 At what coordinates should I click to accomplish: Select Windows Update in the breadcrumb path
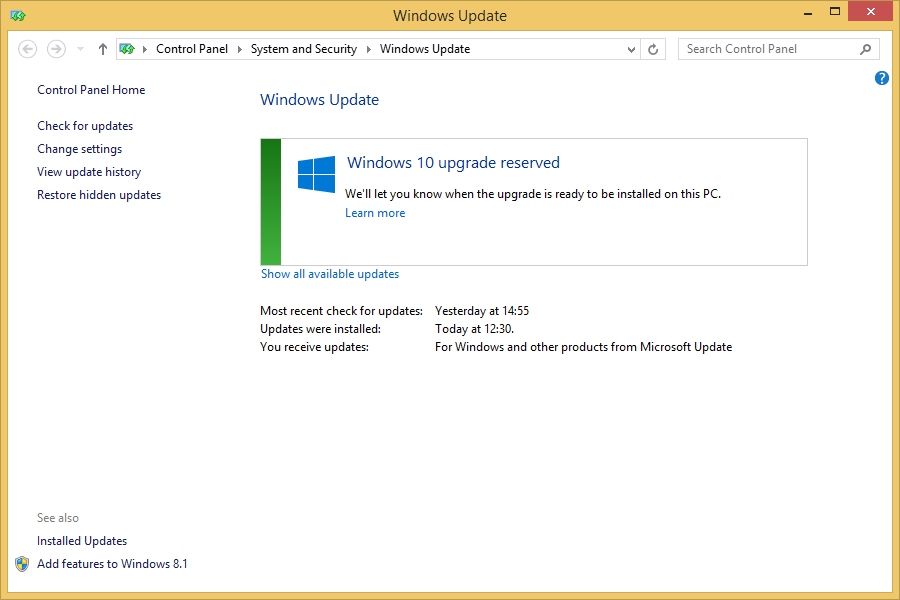[425, 49]
